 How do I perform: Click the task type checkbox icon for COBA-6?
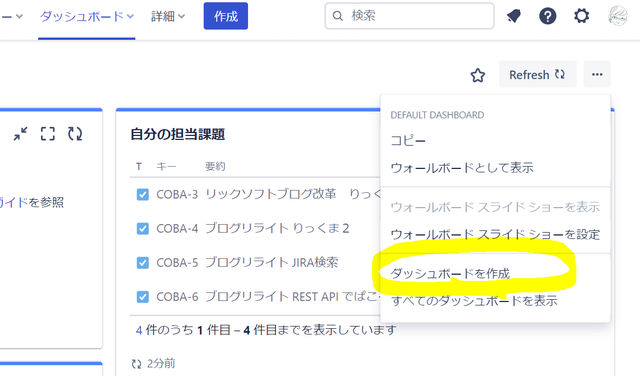[x=142, y=297]
